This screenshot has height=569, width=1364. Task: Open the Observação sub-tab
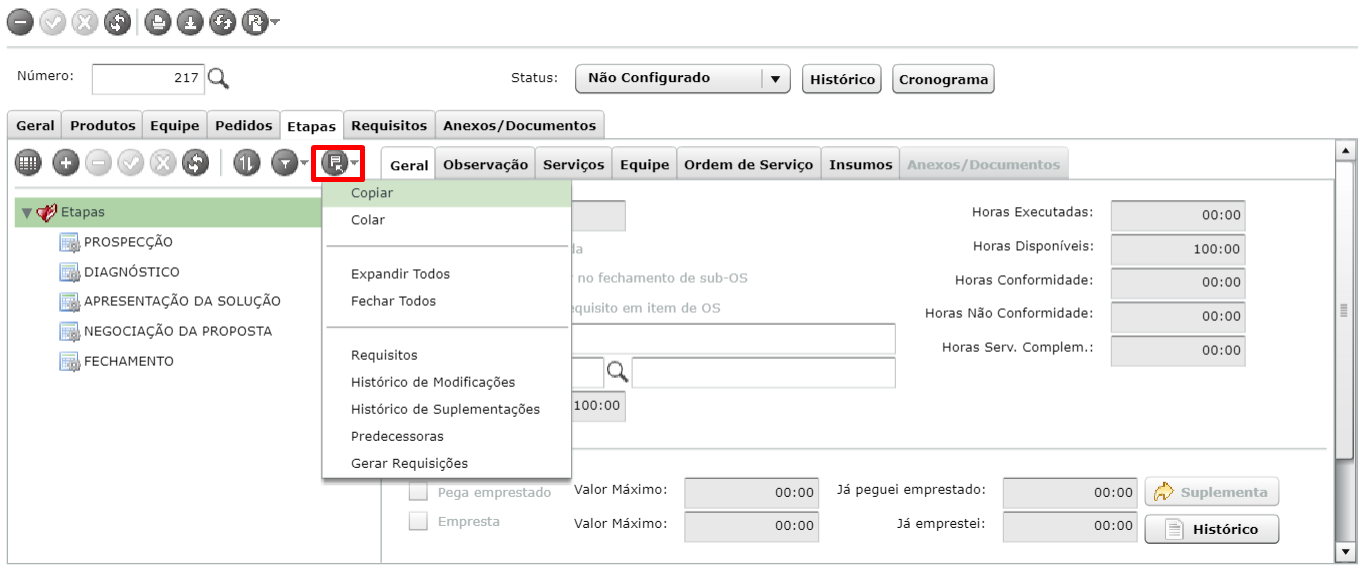tap(485, 164)
